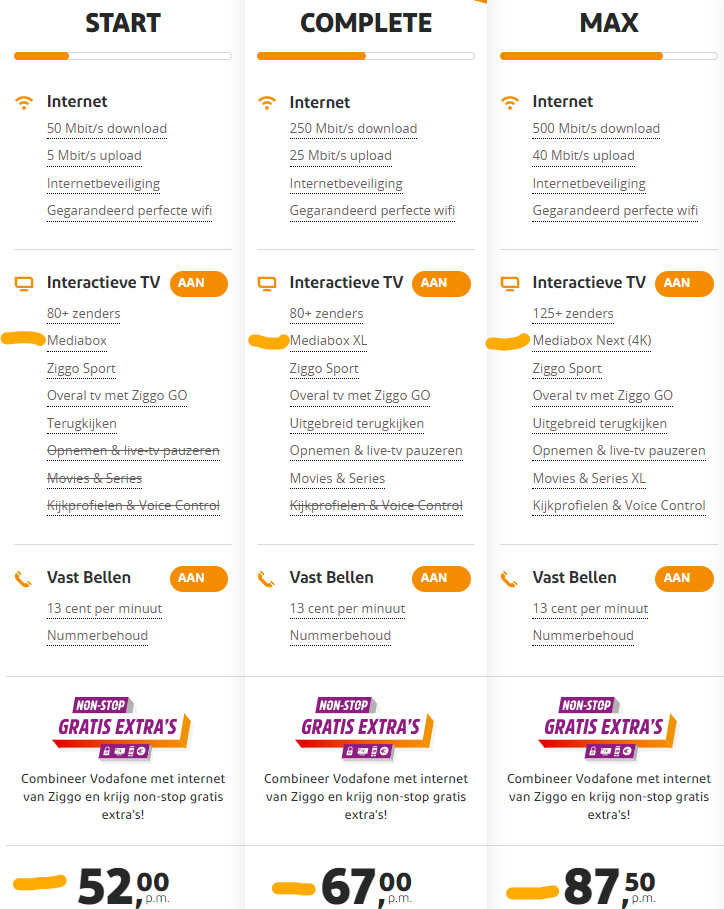Viewport: 724px width, 909px height.
Task: Click the wifi icon in START column
Action: click(x=24, y=102)
